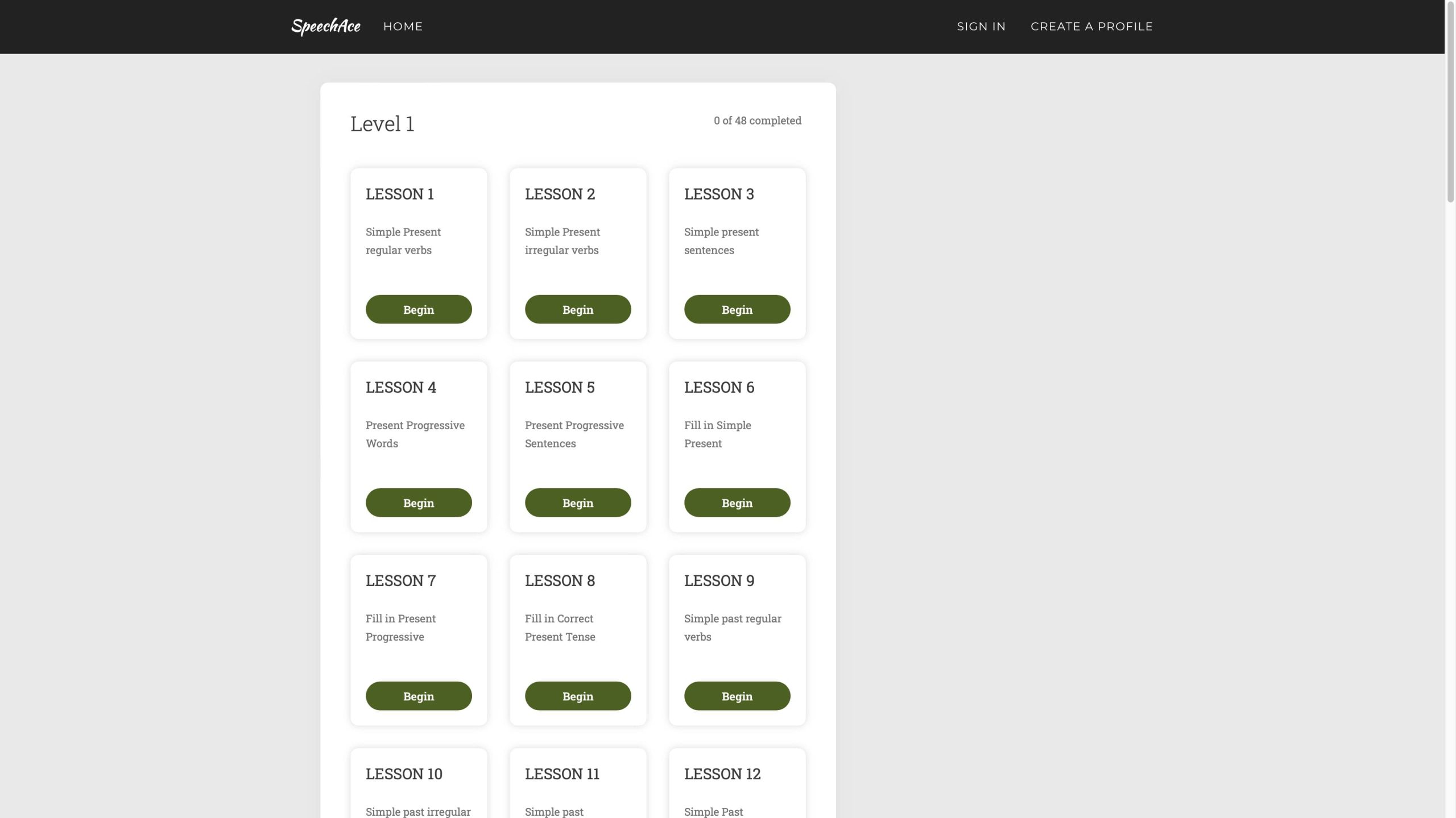This screenshot has width=1456, height=818.
Task: Click the vertical page scrollbar thumb
Action: [1450, 102]
